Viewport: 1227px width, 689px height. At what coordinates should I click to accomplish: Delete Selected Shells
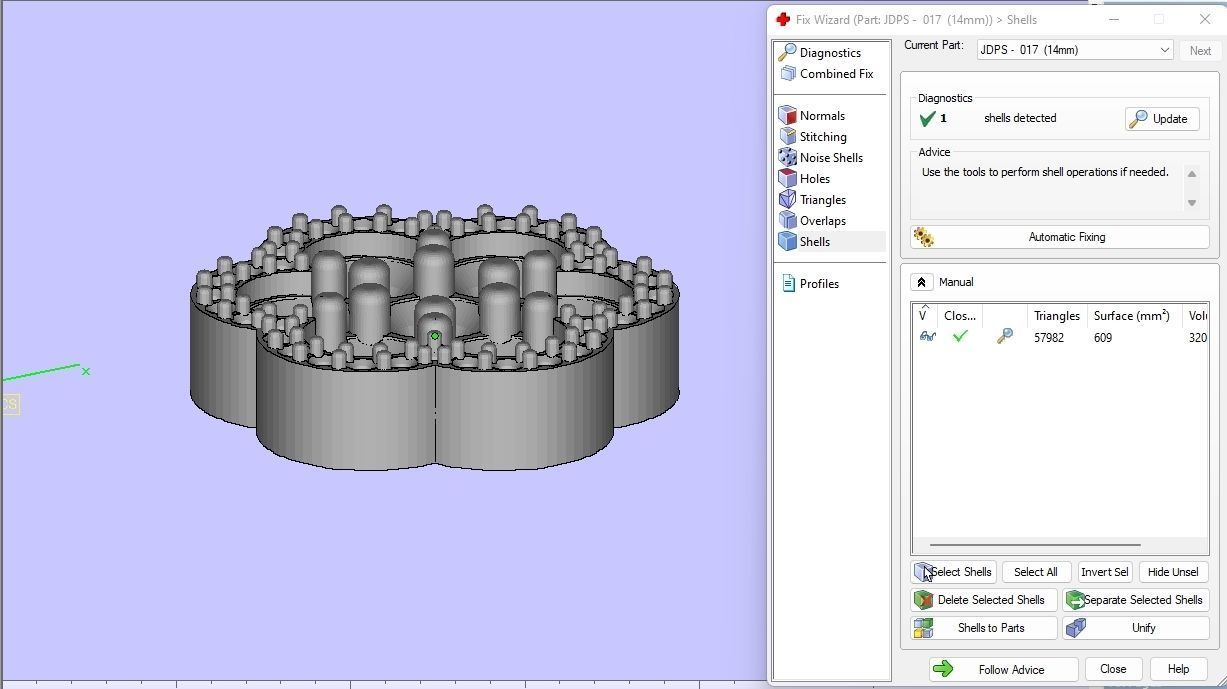click(984, 600)
